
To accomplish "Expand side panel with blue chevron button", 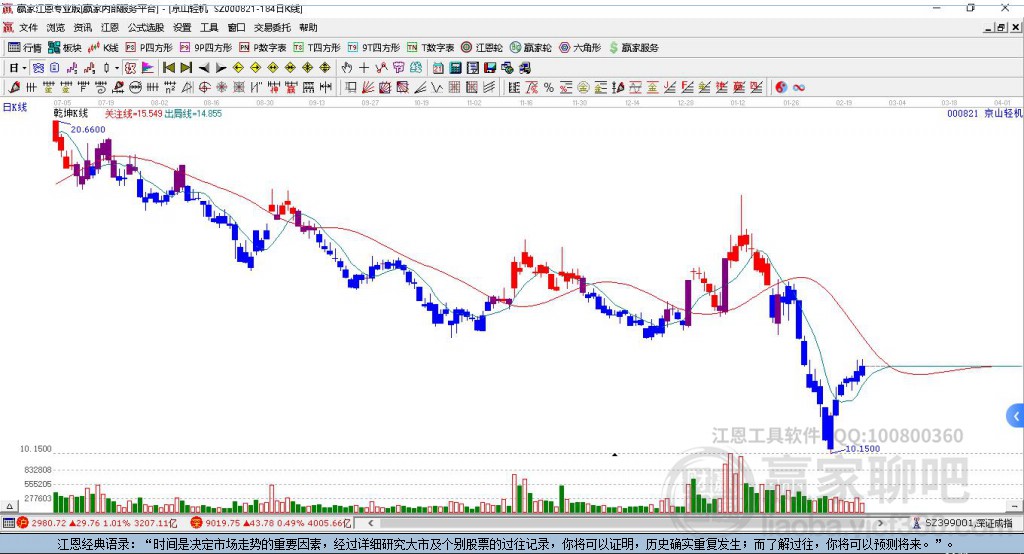I will click(1016, 416).
